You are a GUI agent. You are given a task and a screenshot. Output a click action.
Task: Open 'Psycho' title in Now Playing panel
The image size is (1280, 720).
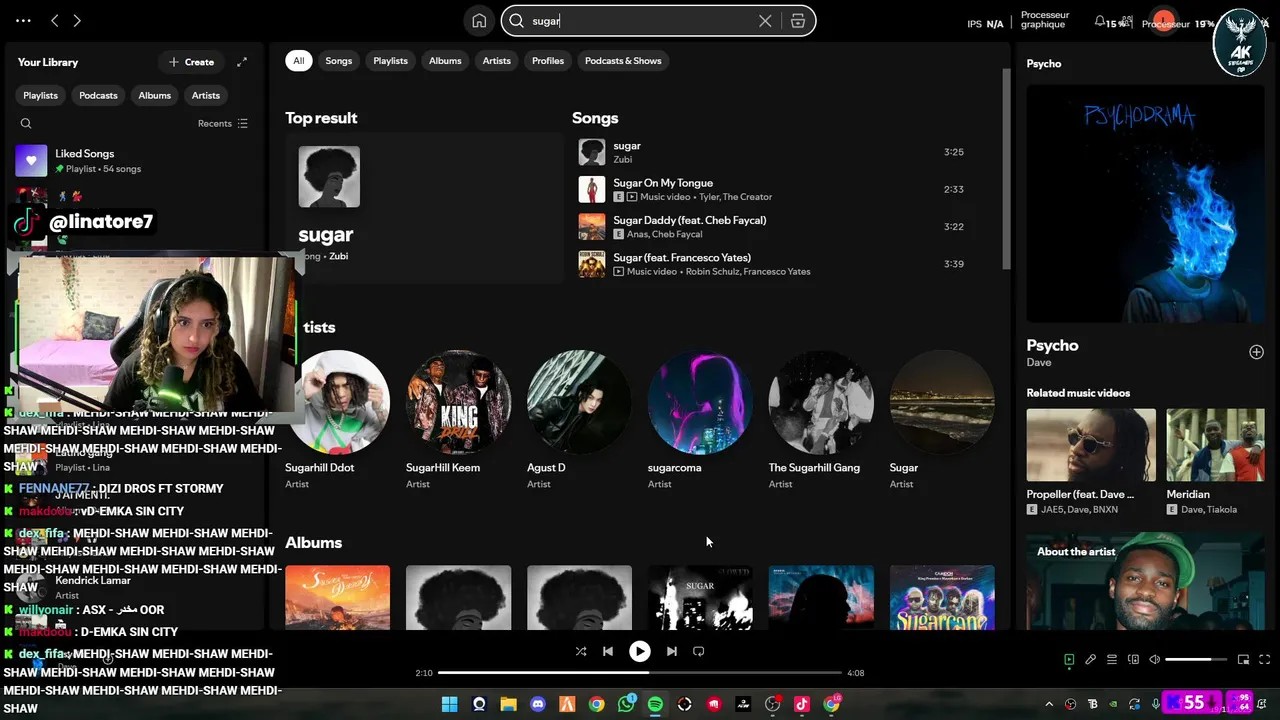point(1052,345)
